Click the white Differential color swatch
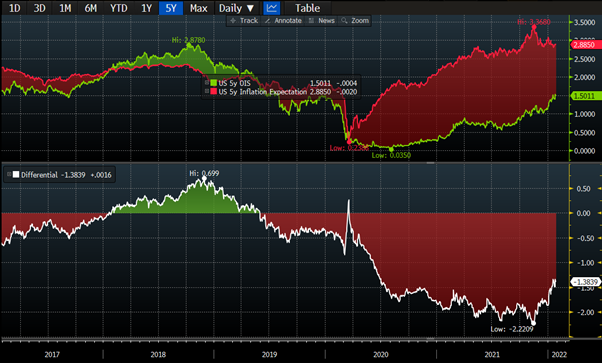Screen dimensions: 602x363 coord(16,175)
